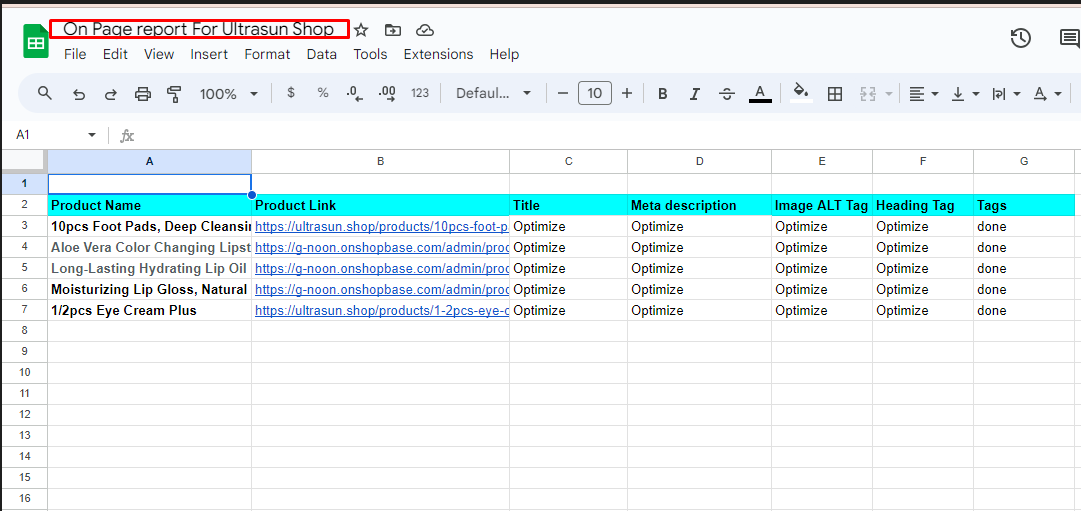Open the 1-2pcs eye cream product link
Screen dimensions: 1081x511
(x=382, y=310)
